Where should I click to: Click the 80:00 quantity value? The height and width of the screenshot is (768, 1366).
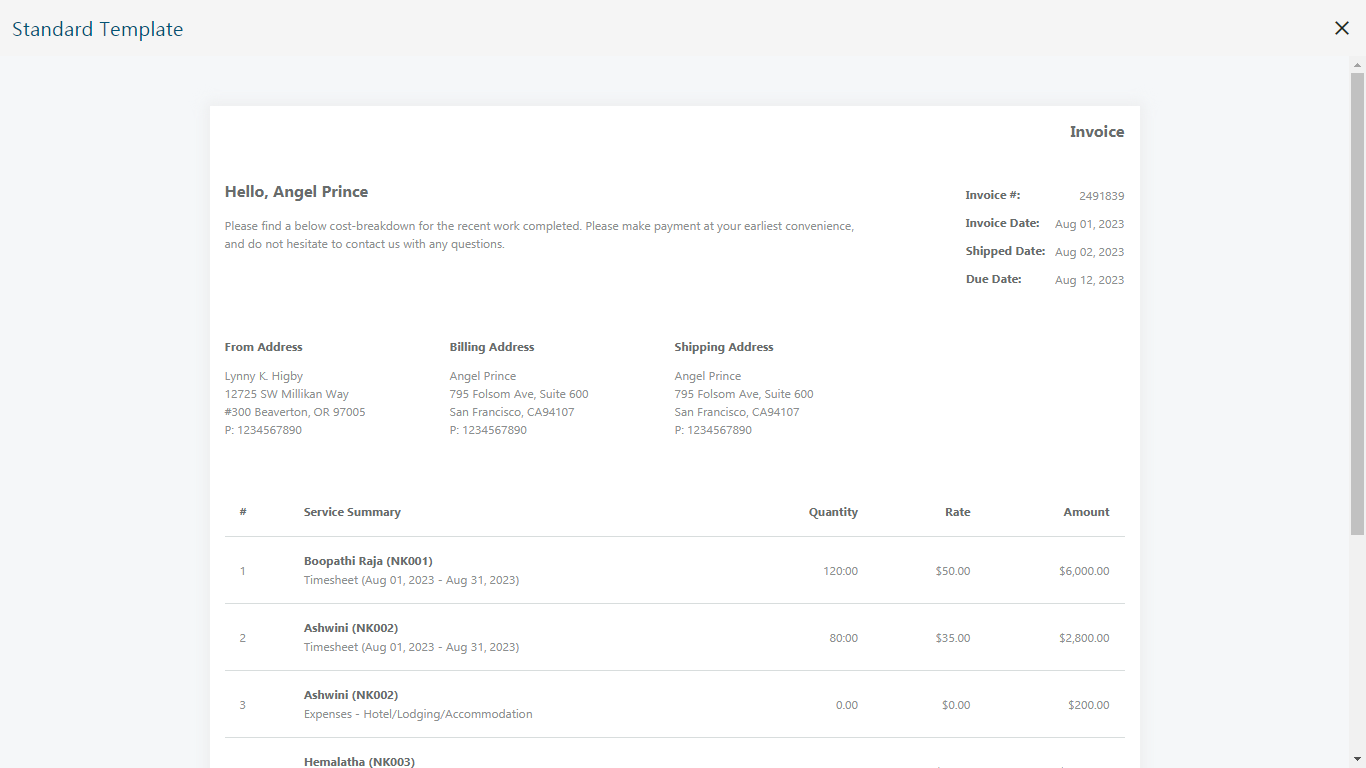pyautogui.click(x=844, y=638)
